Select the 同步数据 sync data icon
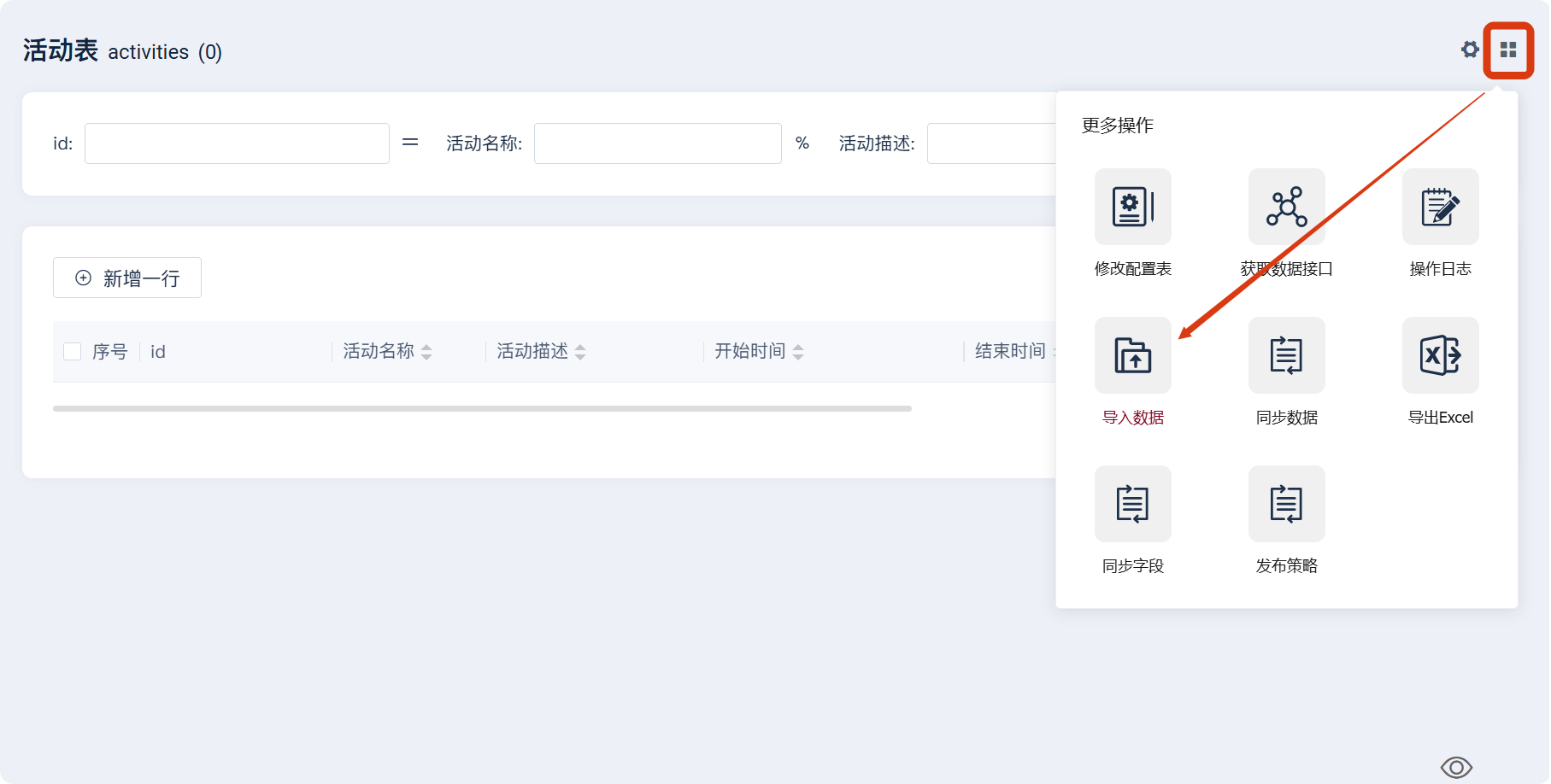 click(1285, 356)
